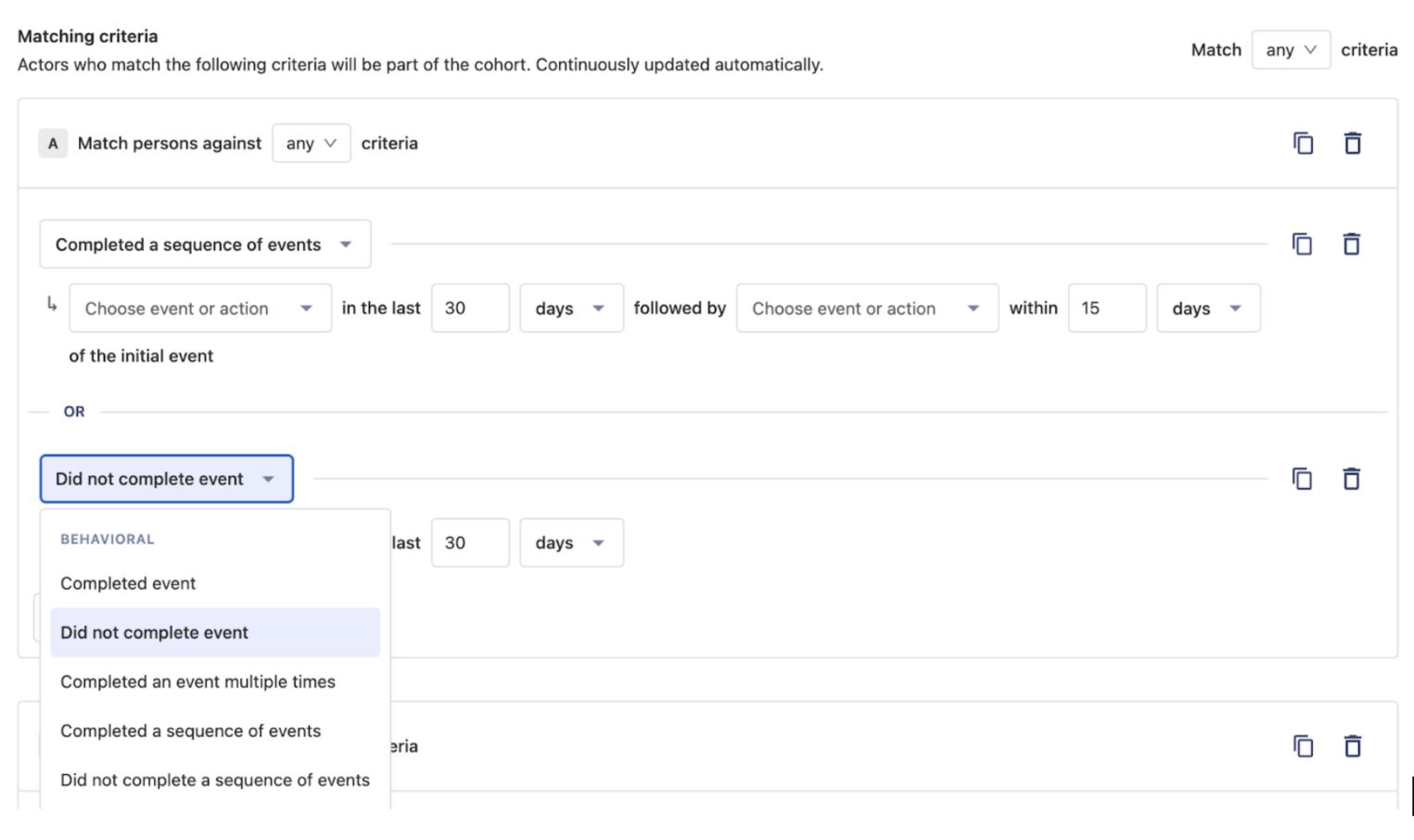The image size is (1414, 840).
Task: Choose Completed an event multiple times option
Action: pyautogui.click(x=197, y=682)
